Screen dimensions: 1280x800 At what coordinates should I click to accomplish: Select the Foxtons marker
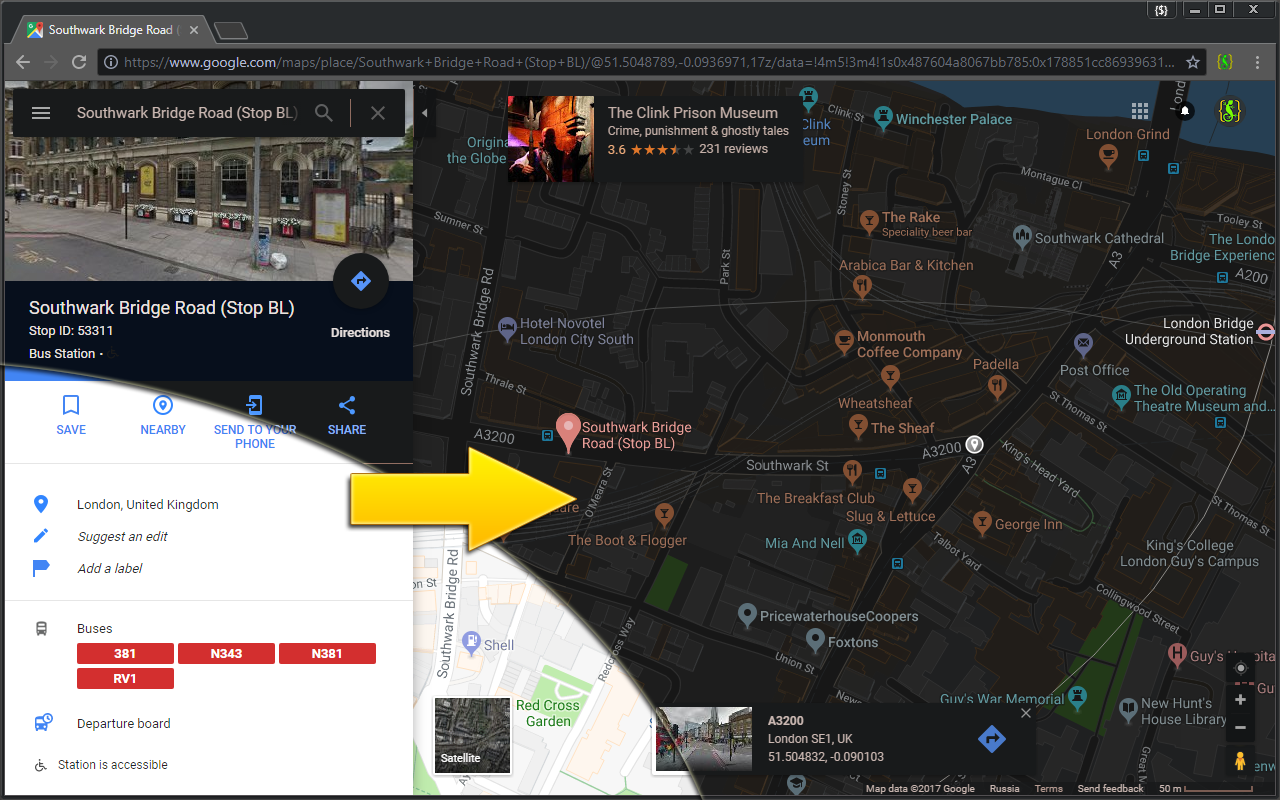coord(815,639)
